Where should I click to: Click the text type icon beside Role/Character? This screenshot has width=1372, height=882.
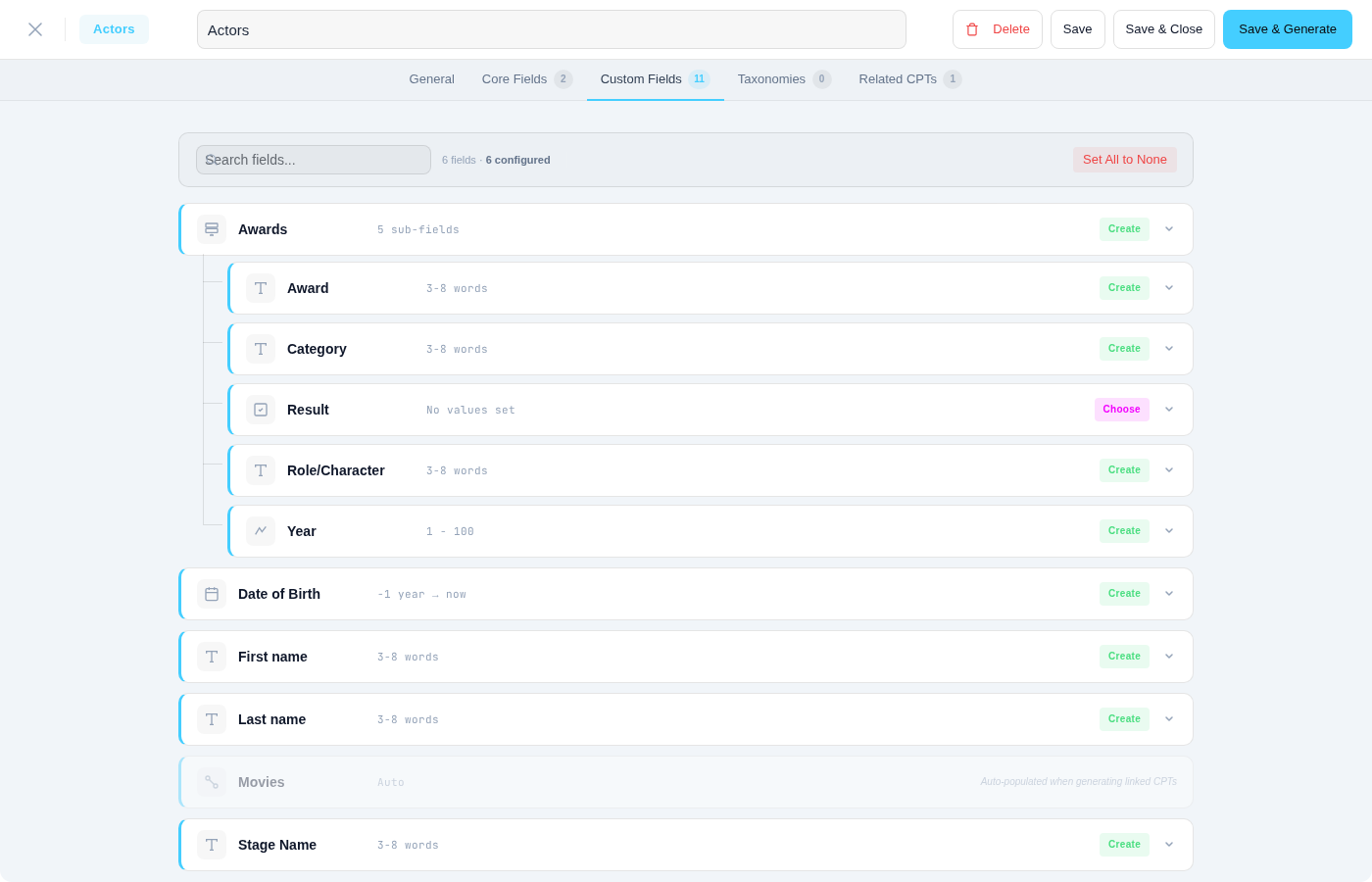(261, 470)
